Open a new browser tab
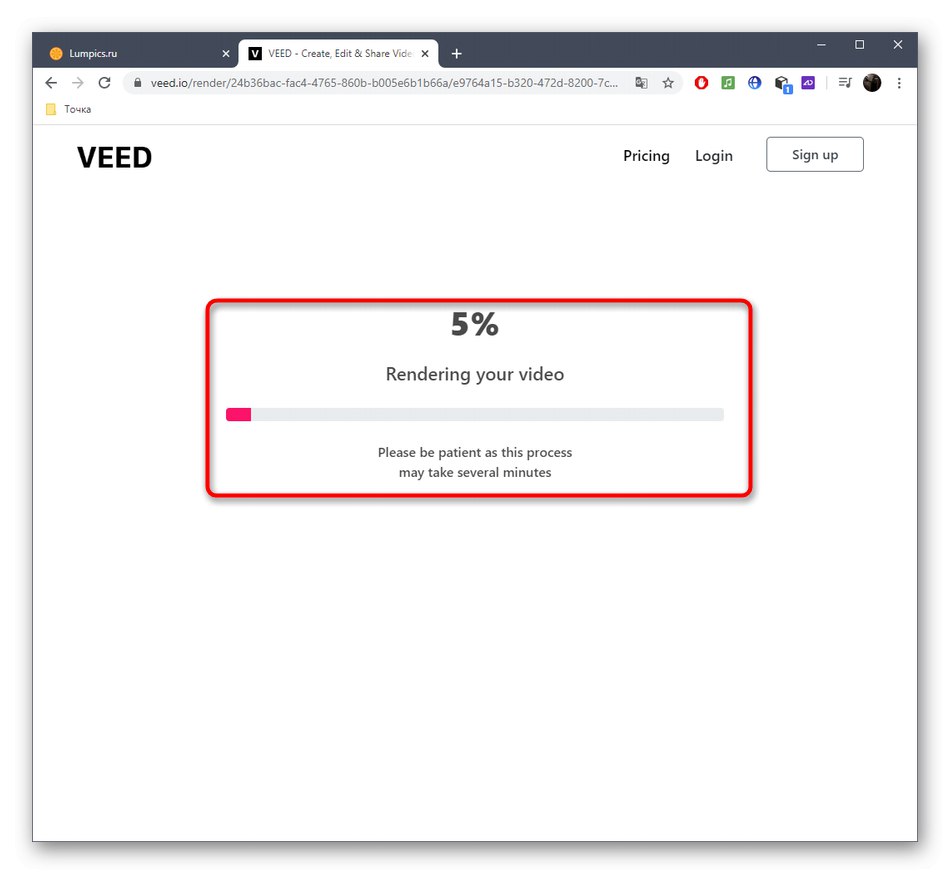The image size is (950, 874). [x=457, y=54]
